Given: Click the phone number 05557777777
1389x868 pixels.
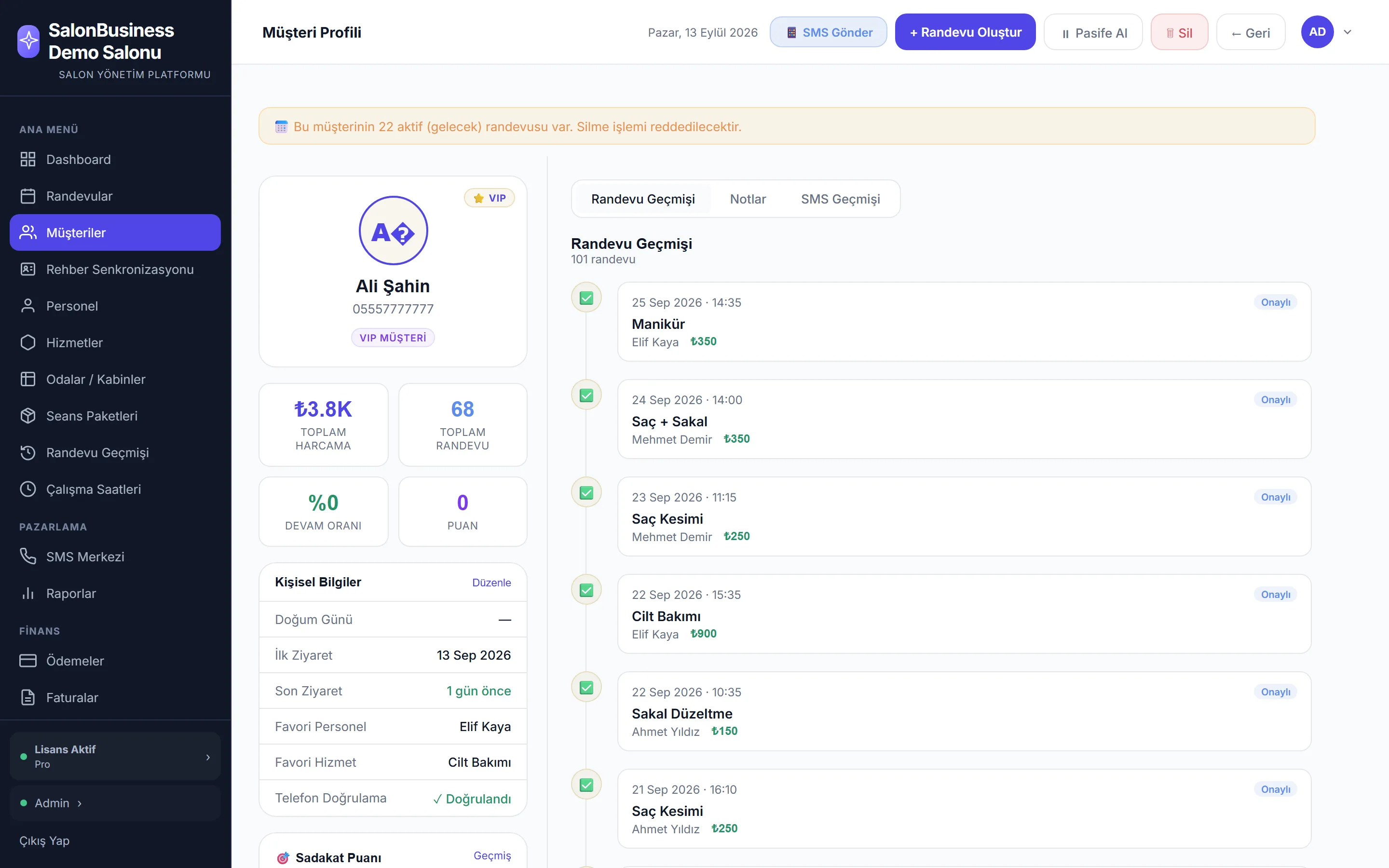Looking at the screenshot, I should coord(393,309).
